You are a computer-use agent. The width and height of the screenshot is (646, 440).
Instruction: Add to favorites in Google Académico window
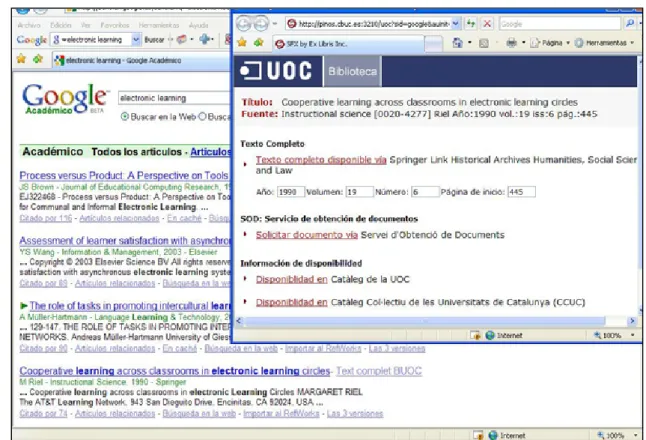click(38, 59)
